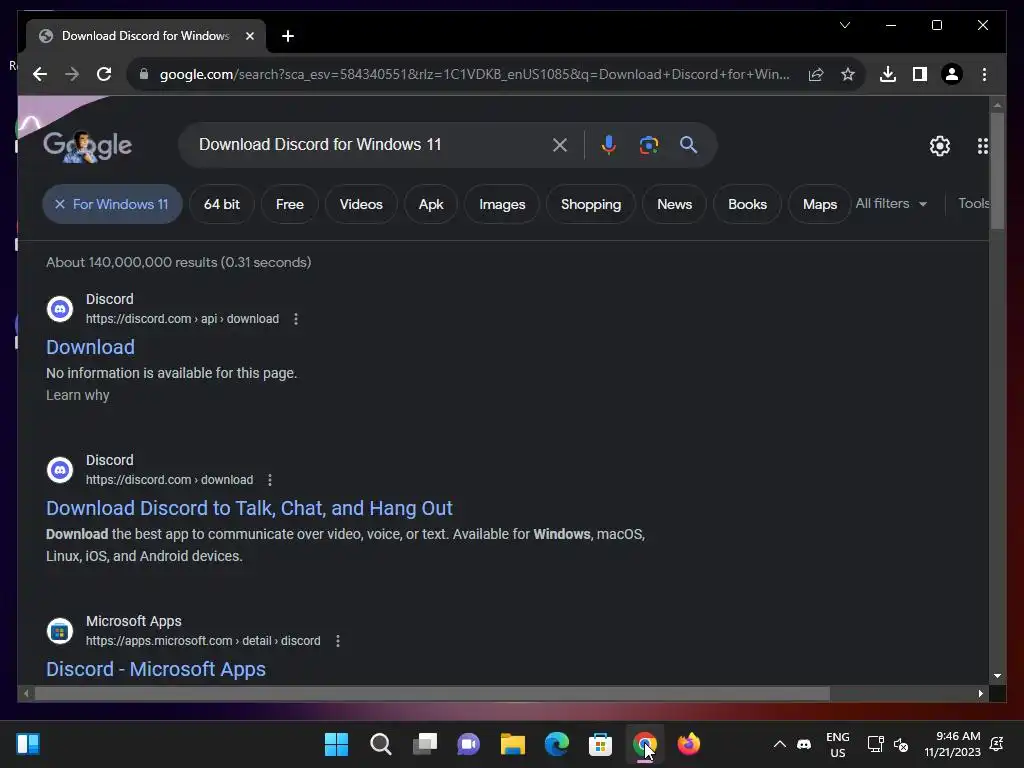Open Google quick settings gear
Viewport: 1024px width, 768px height.
940,146
